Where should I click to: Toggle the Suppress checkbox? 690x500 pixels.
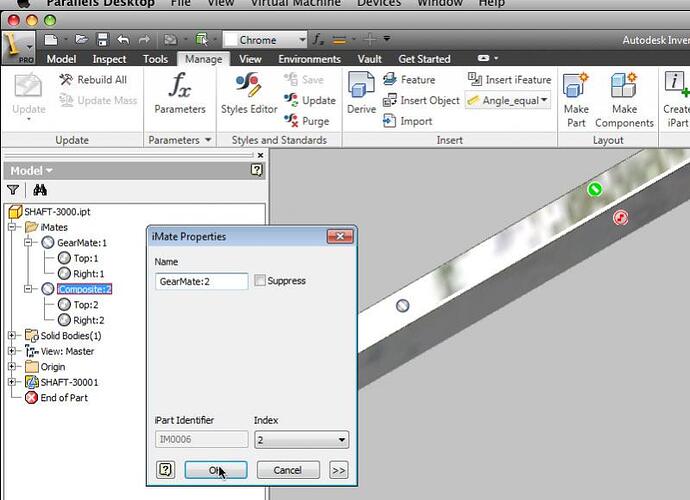tap(260, 280)
